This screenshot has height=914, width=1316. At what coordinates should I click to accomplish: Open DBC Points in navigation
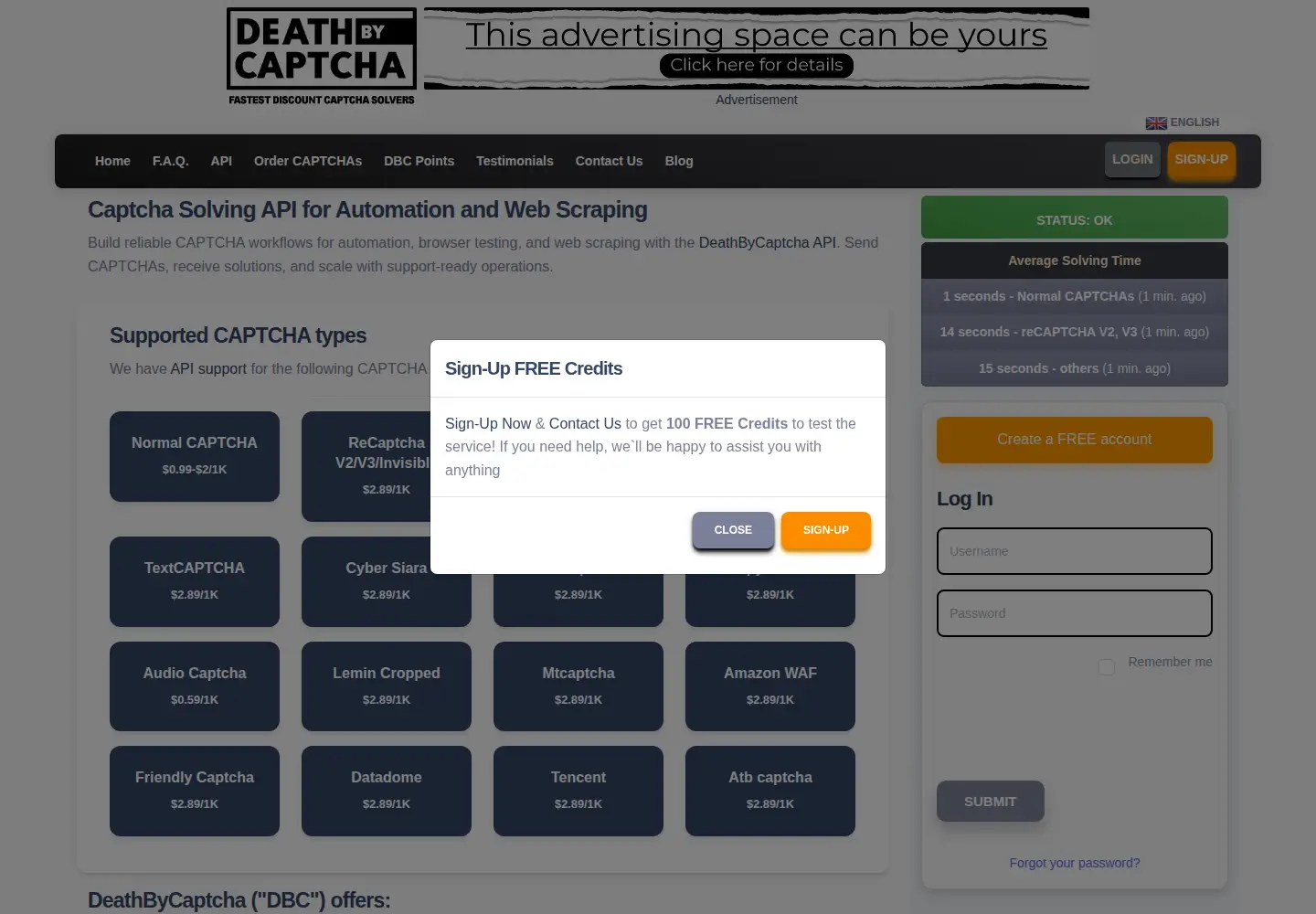[419, 161]
